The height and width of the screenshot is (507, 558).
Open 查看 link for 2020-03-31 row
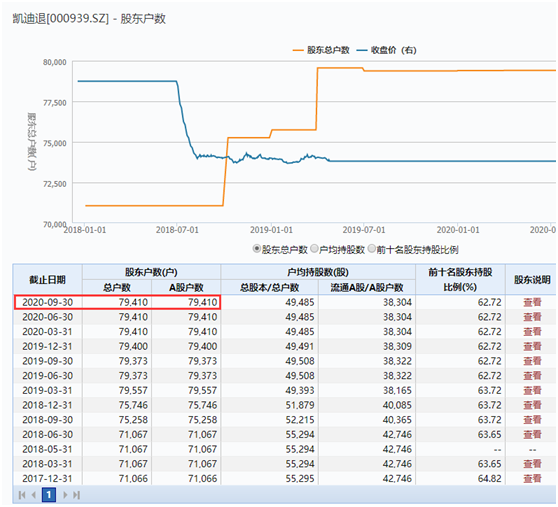532,332
